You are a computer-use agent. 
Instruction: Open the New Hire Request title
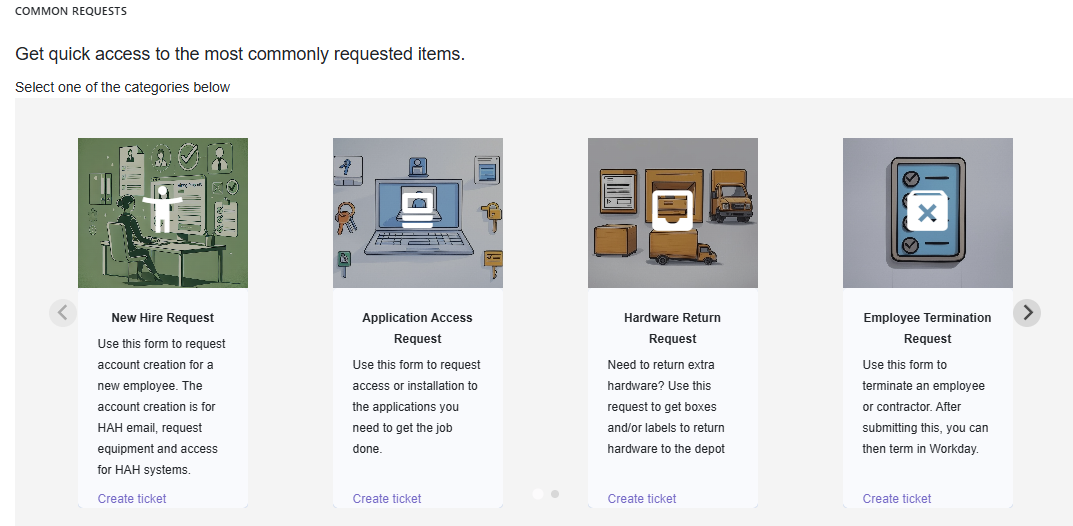[x=163, y=317]
